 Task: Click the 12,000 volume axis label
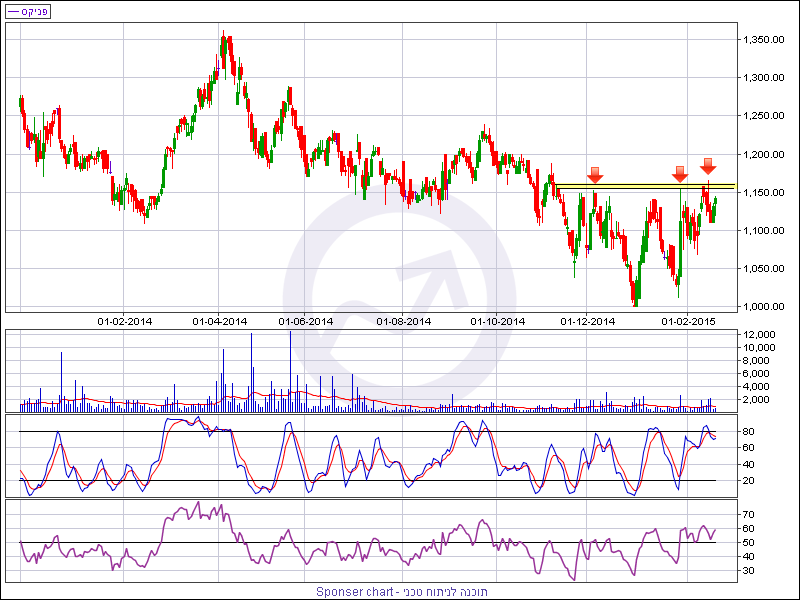click(759, 334)
